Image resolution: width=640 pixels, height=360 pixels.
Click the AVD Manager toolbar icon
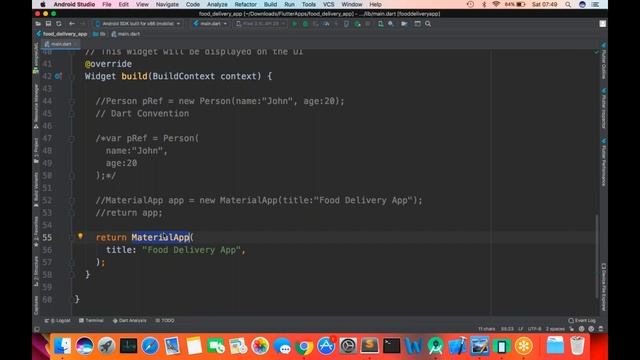(x=380, y=24)
